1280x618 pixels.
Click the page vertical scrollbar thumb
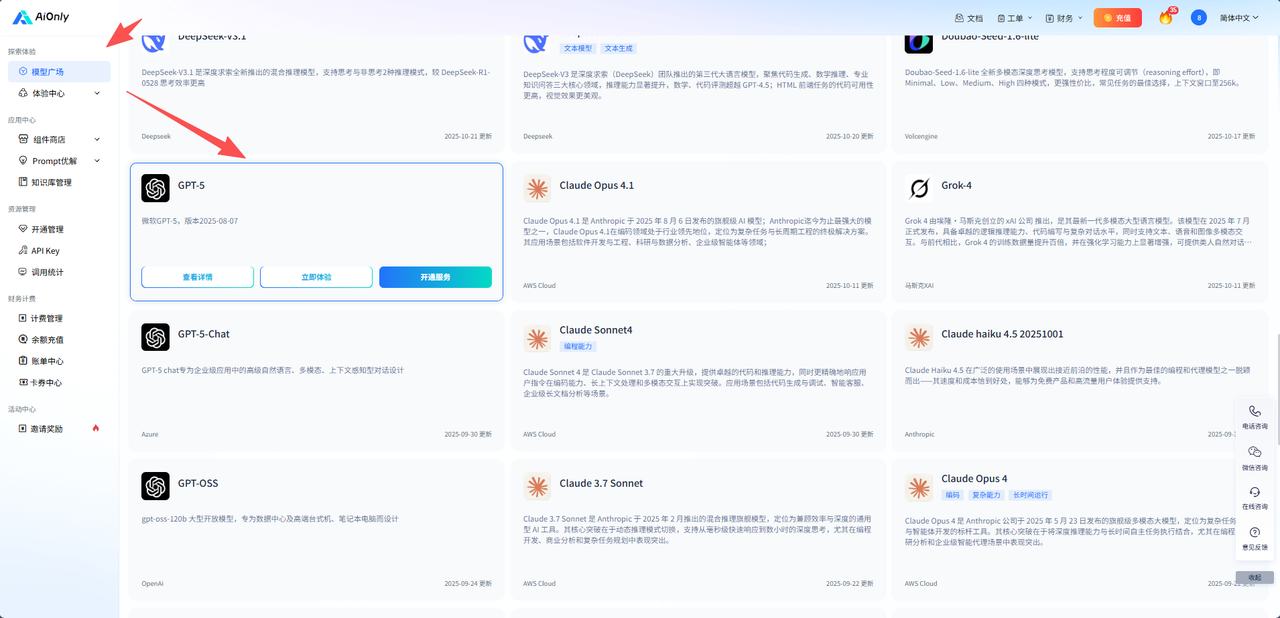pos(1277,390)
